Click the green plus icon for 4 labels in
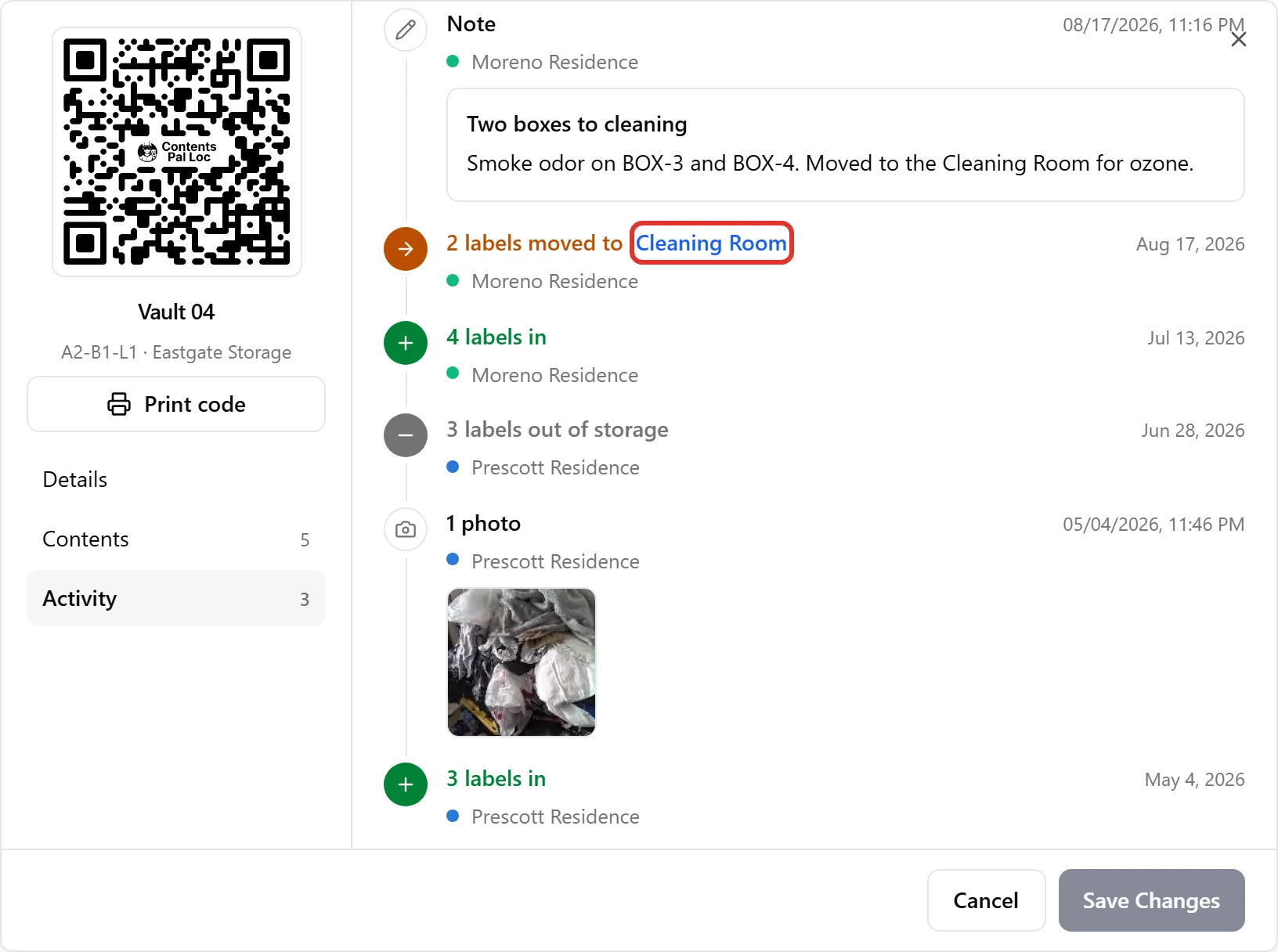The image size is (1278, 952). 406,343
